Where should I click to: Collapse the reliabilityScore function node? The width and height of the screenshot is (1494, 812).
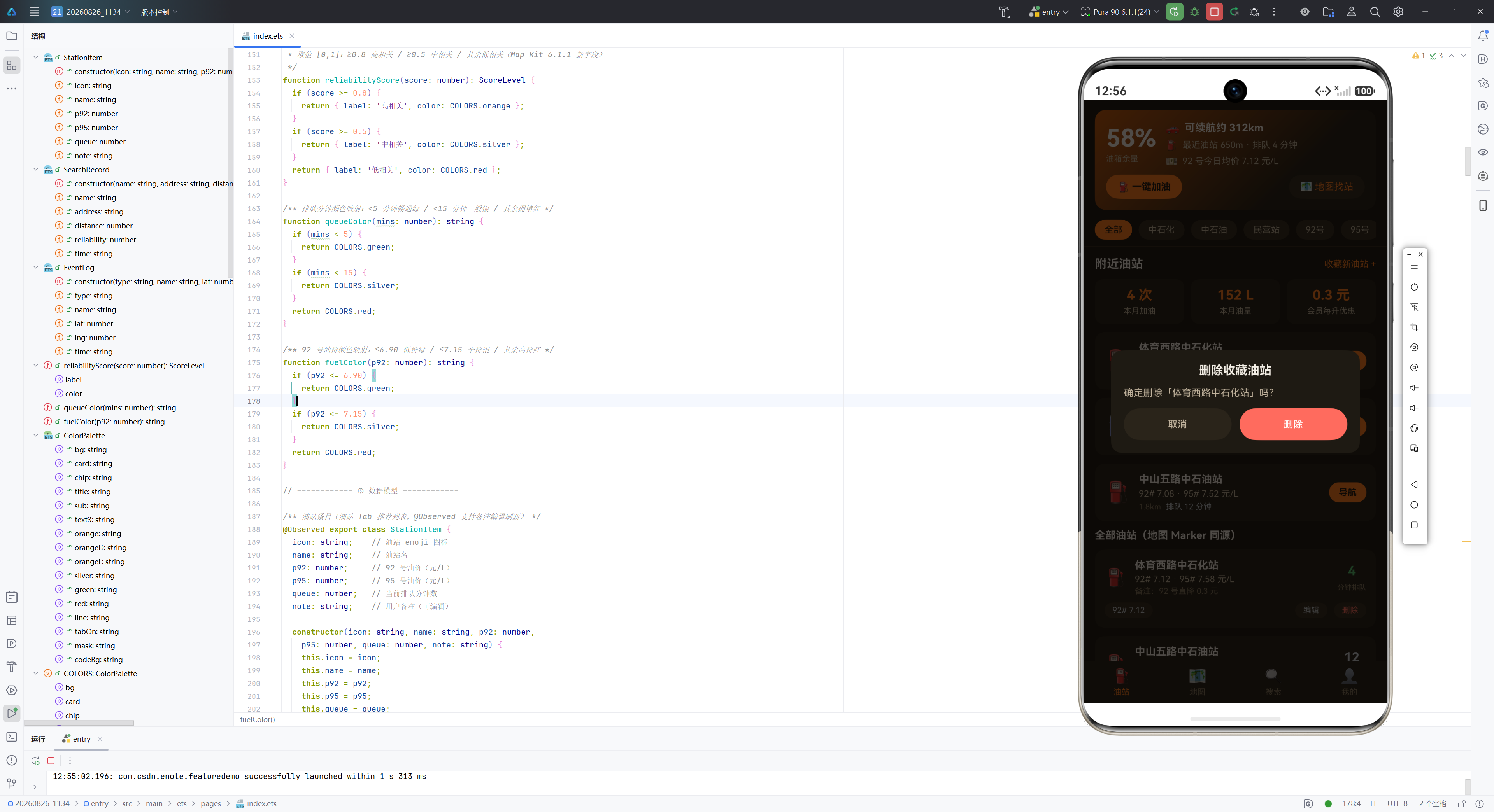(x=36, y=365)
